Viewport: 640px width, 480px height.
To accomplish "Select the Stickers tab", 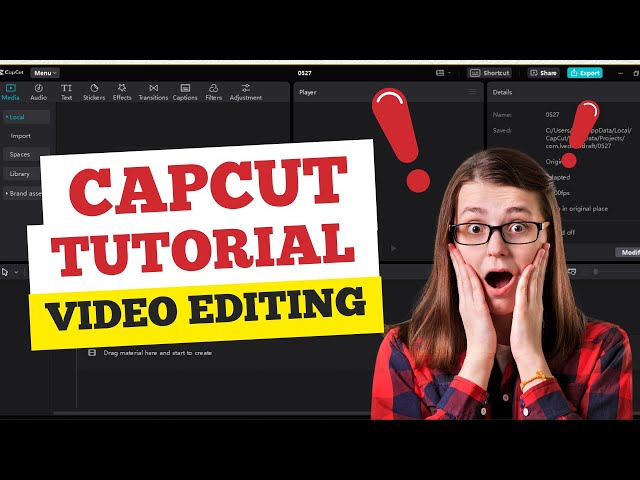I will pyautogui.click(x=94, y=92).
